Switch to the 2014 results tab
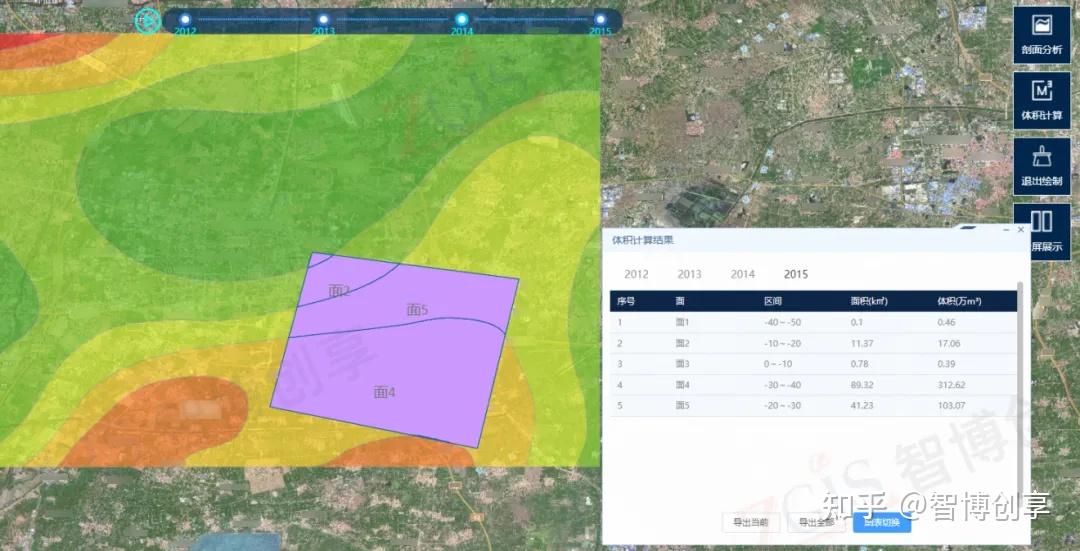Image resolution: width=1080 pixels, height=551 pixels. (742, 274)
